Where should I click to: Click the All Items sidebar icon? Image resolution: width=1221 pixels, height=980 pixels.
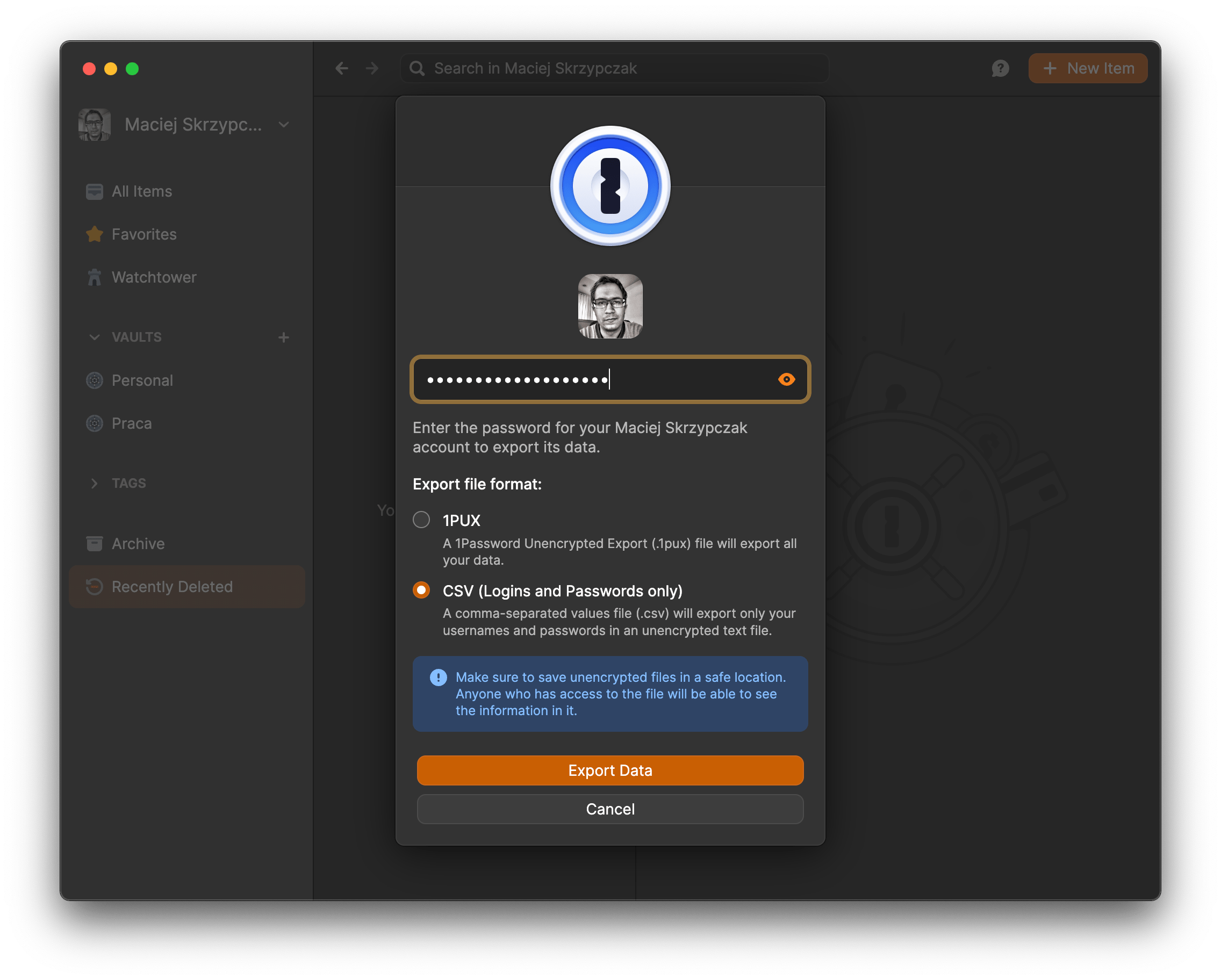tap(94, 191)
